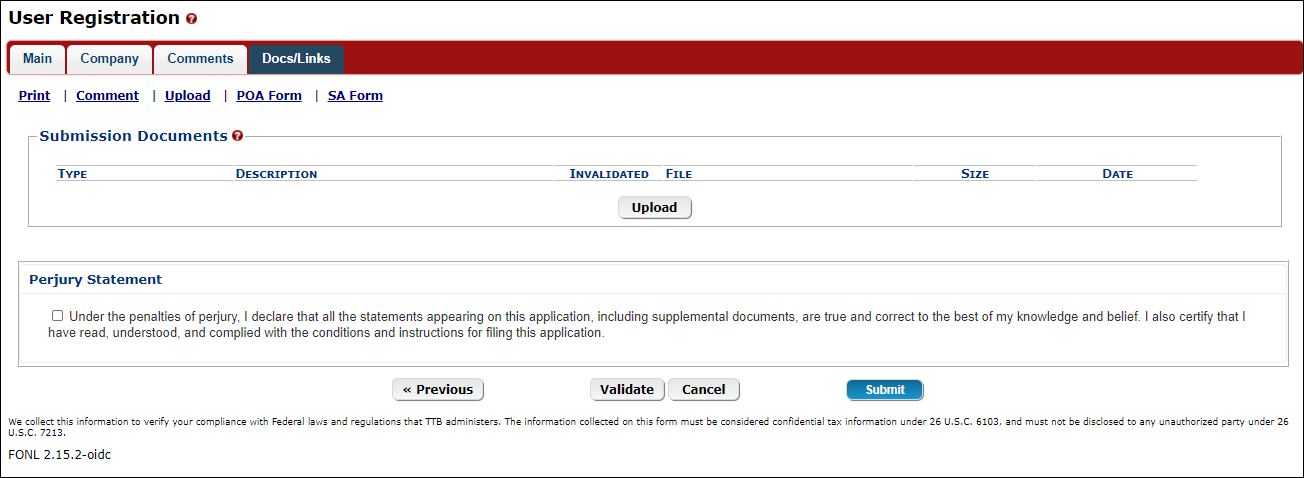Click the Description column header
Viewport: 1304px width, 478px height.
click(x=277, y=174)
